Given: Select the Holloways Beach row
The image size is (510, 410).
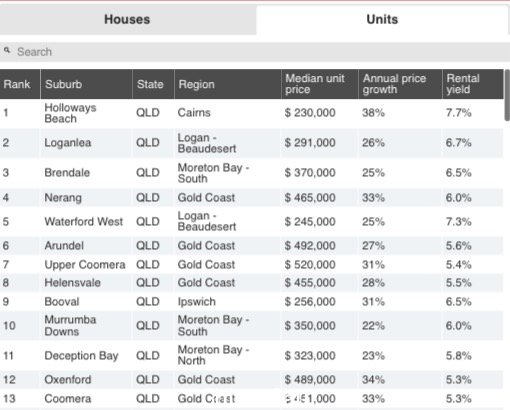Looking at the screenshot, I should [252, 113].
